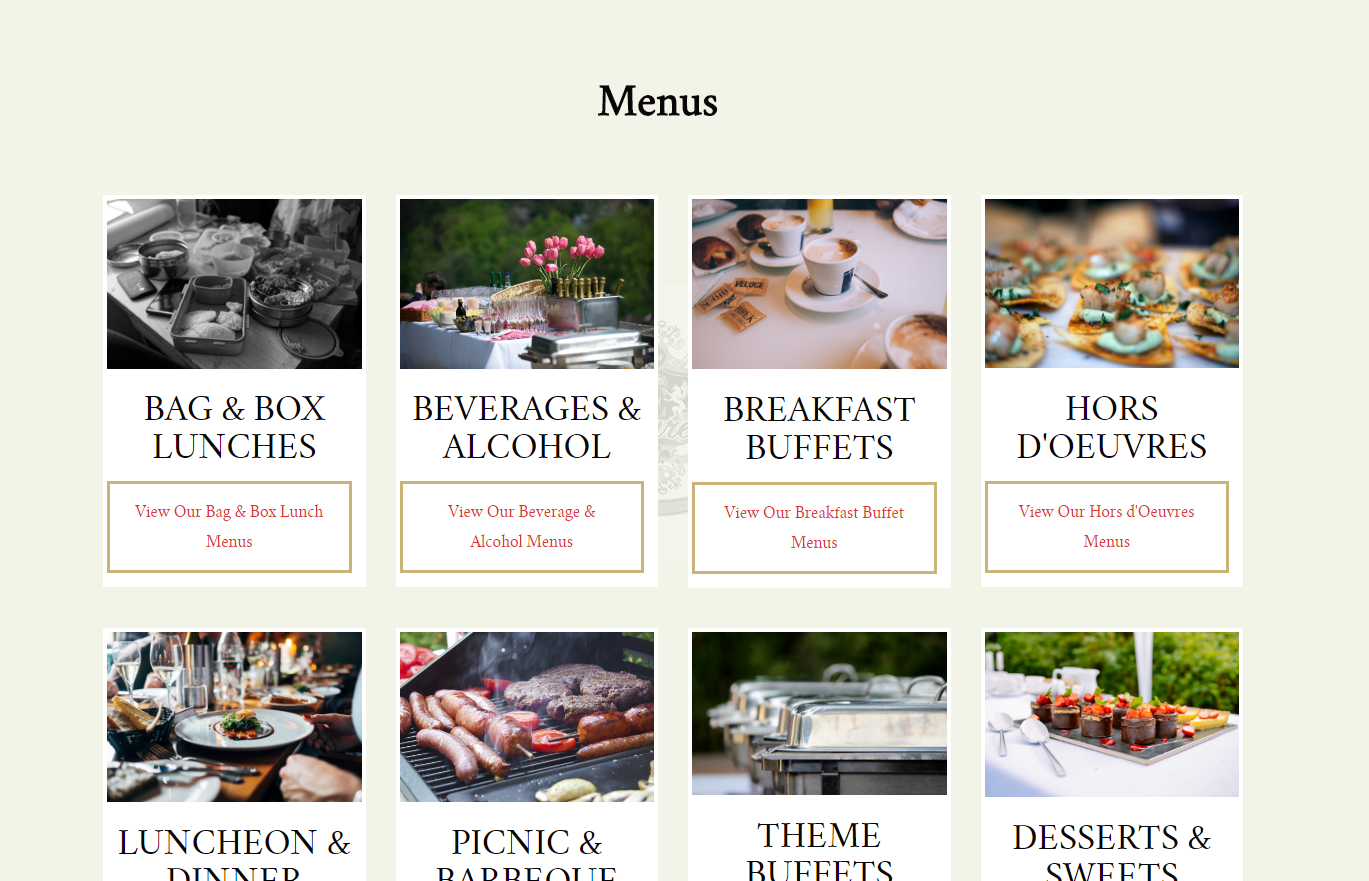Viewport: 1369px width, 881px height.
Task: Open View Our Beverage & Alcohol Menus
Action: (x=522, y=527)
